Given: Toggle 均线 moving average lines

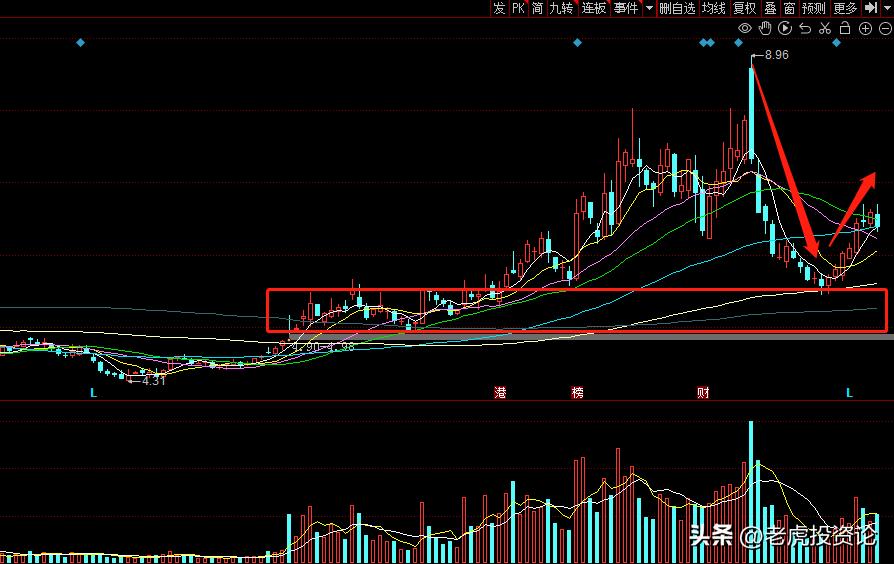Looking at the screenshot, I should pos(713,8).
